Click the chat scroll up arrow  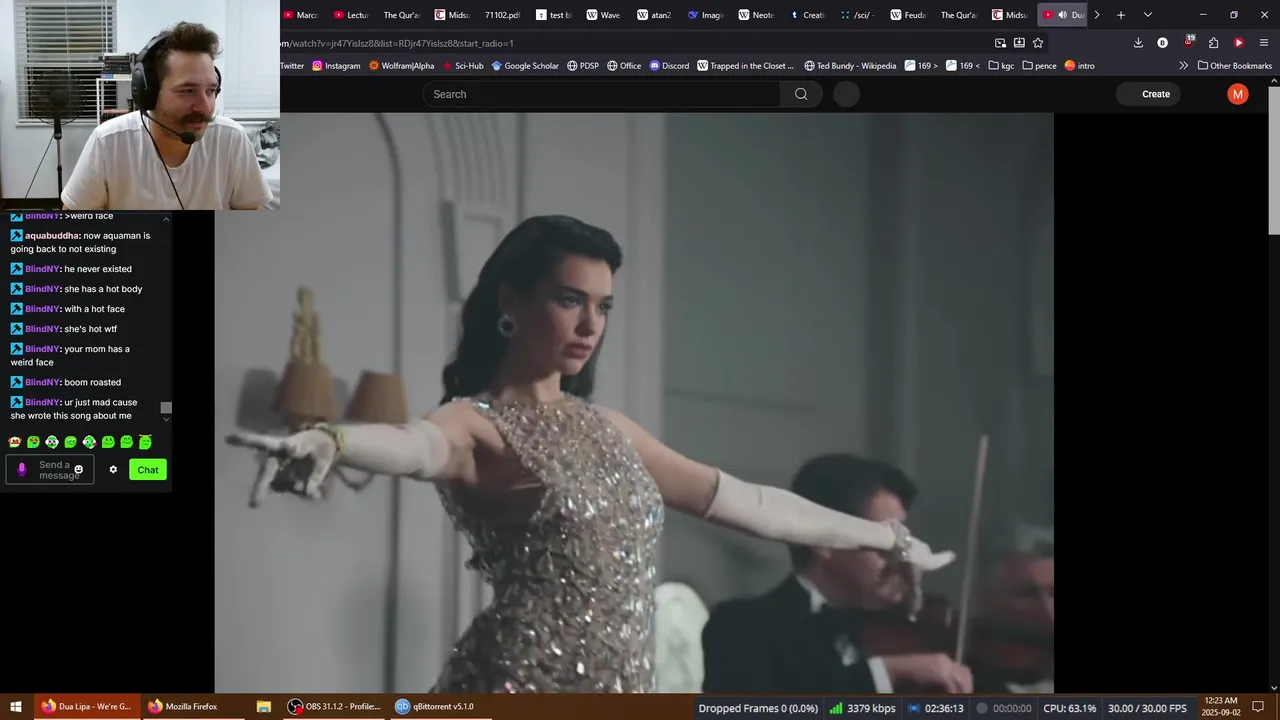click(166, 218)
